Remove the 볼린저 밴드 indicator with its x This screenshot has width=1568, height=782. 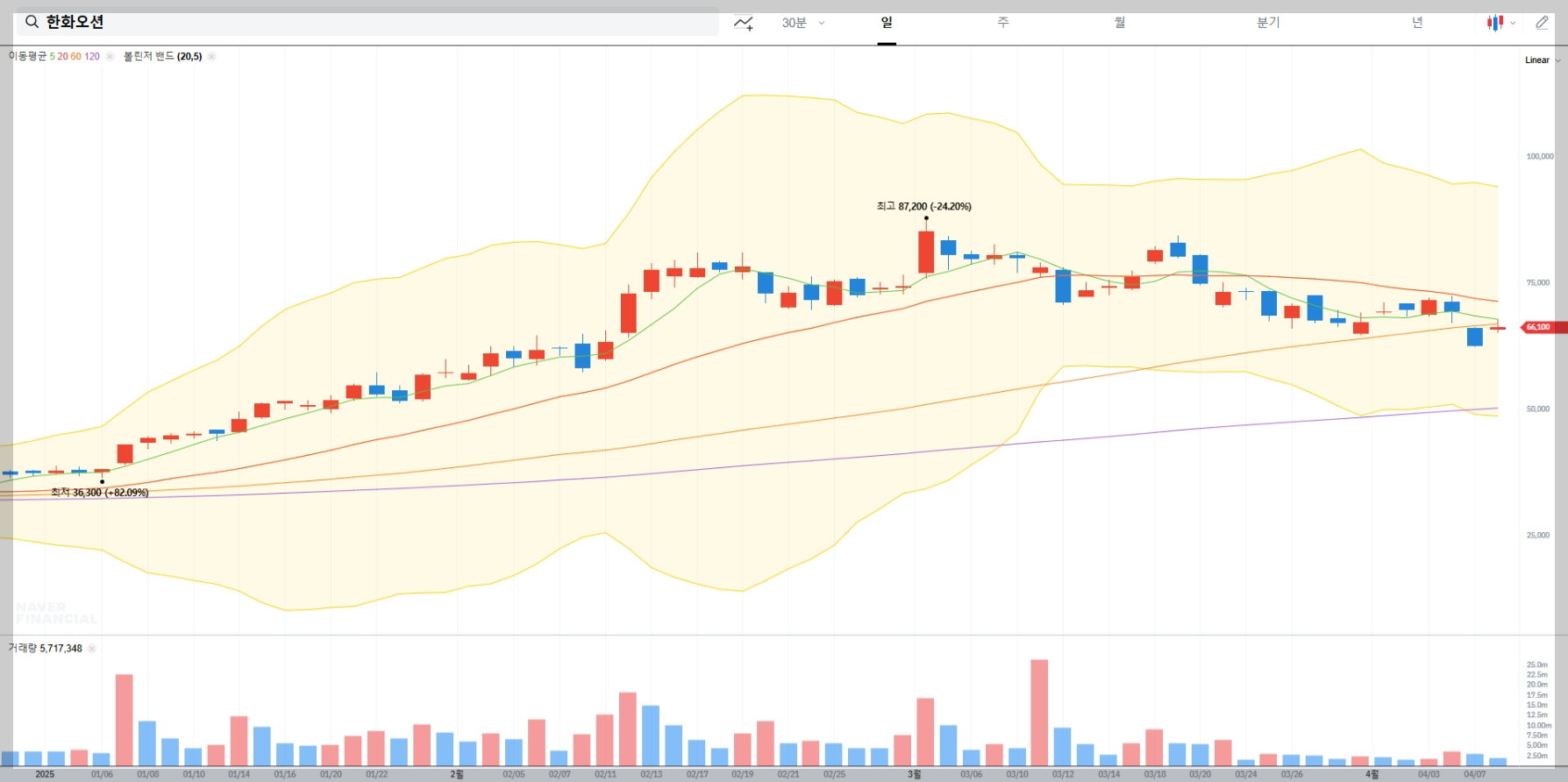coord(211,56)
